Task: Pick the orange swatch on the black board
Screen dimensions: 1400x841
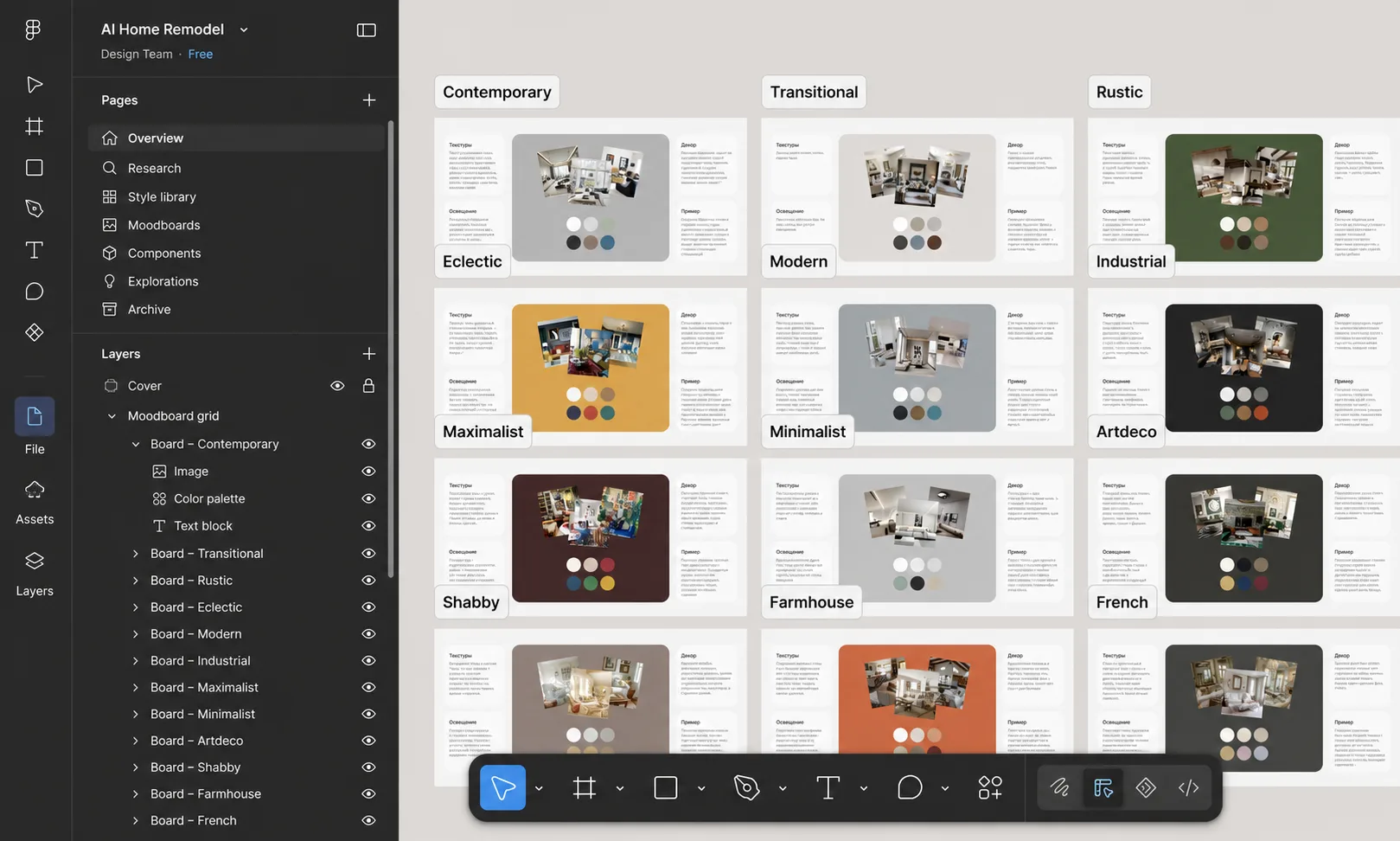Action: tap(1261, 414)
